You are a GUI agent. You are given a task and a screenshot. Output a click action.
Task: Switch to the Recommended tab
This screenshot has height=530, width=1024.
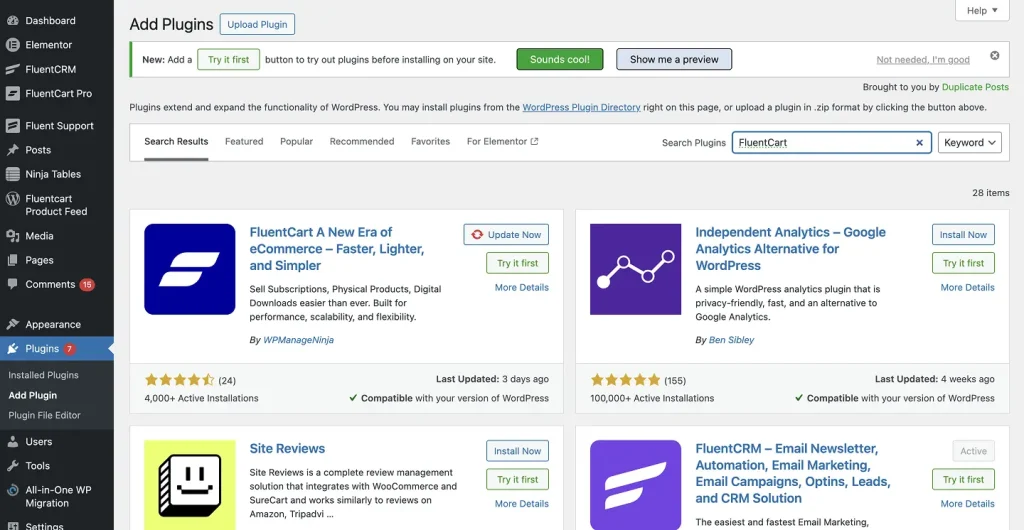[362, 142]
